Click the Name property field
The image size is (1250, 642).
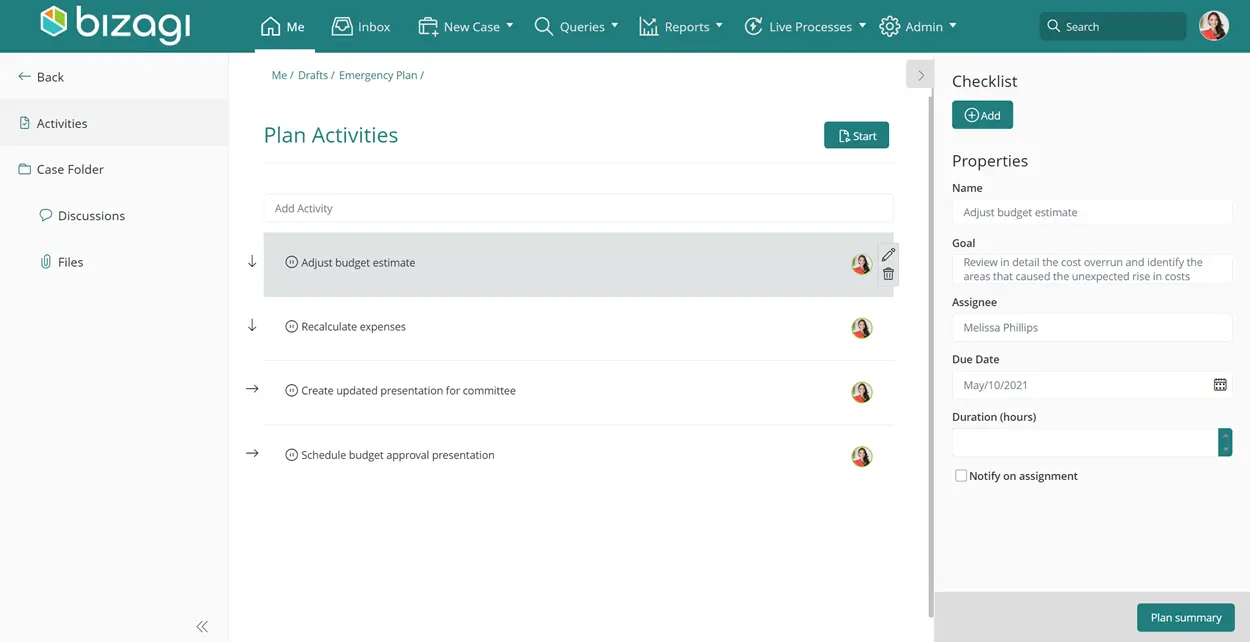click(1092, 212)
